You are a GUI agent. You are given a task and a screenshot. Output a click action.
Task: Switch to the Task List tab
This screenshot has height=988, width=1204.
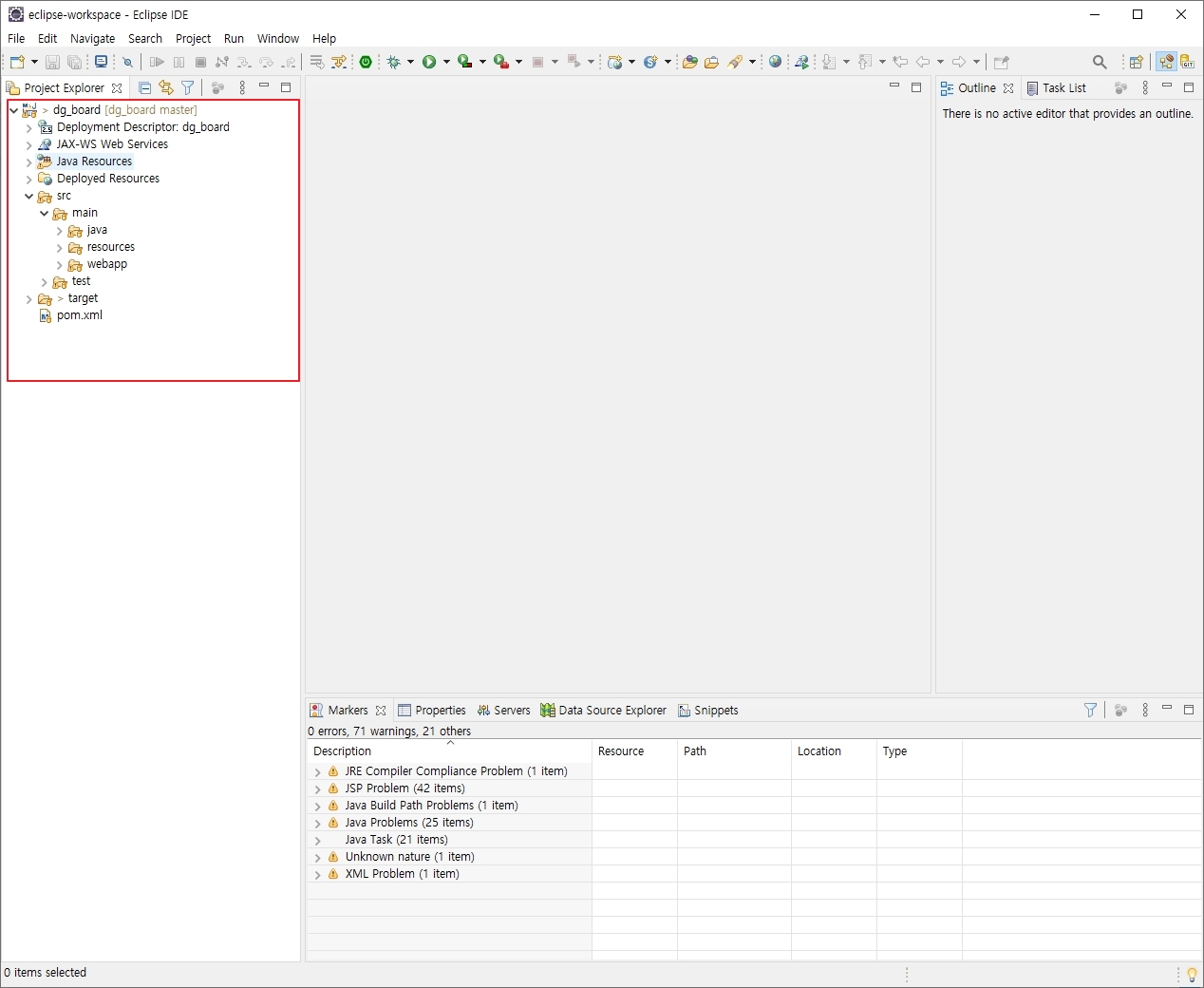tap(1056, 87)
